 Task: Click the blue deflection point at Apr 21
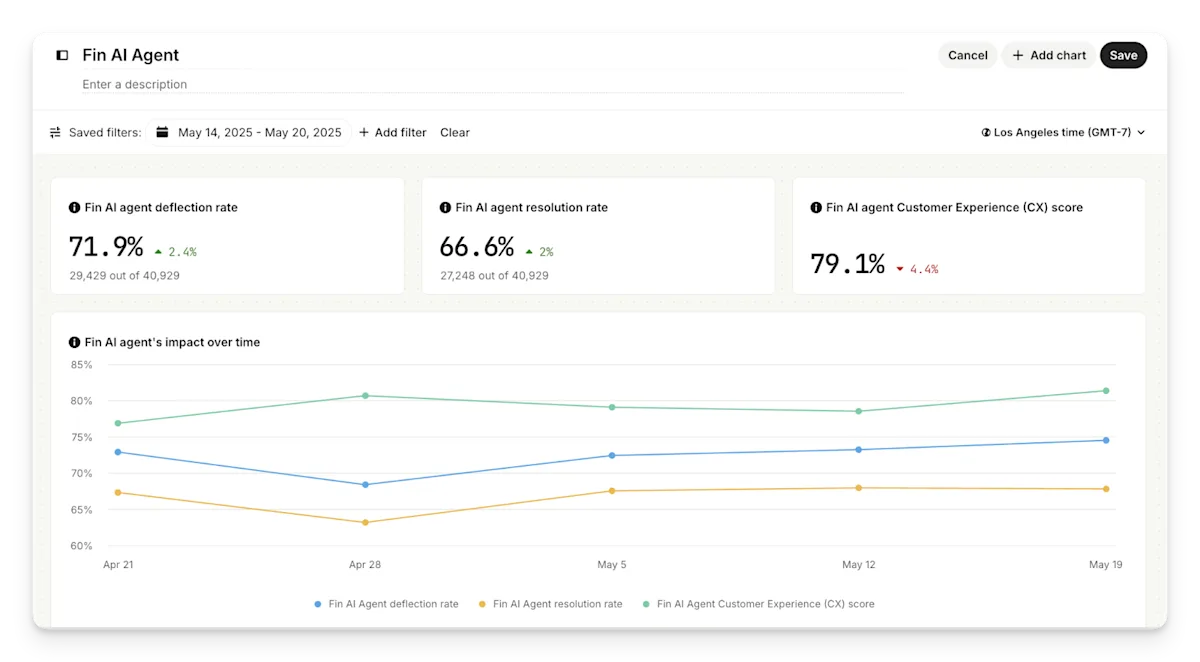118,451
